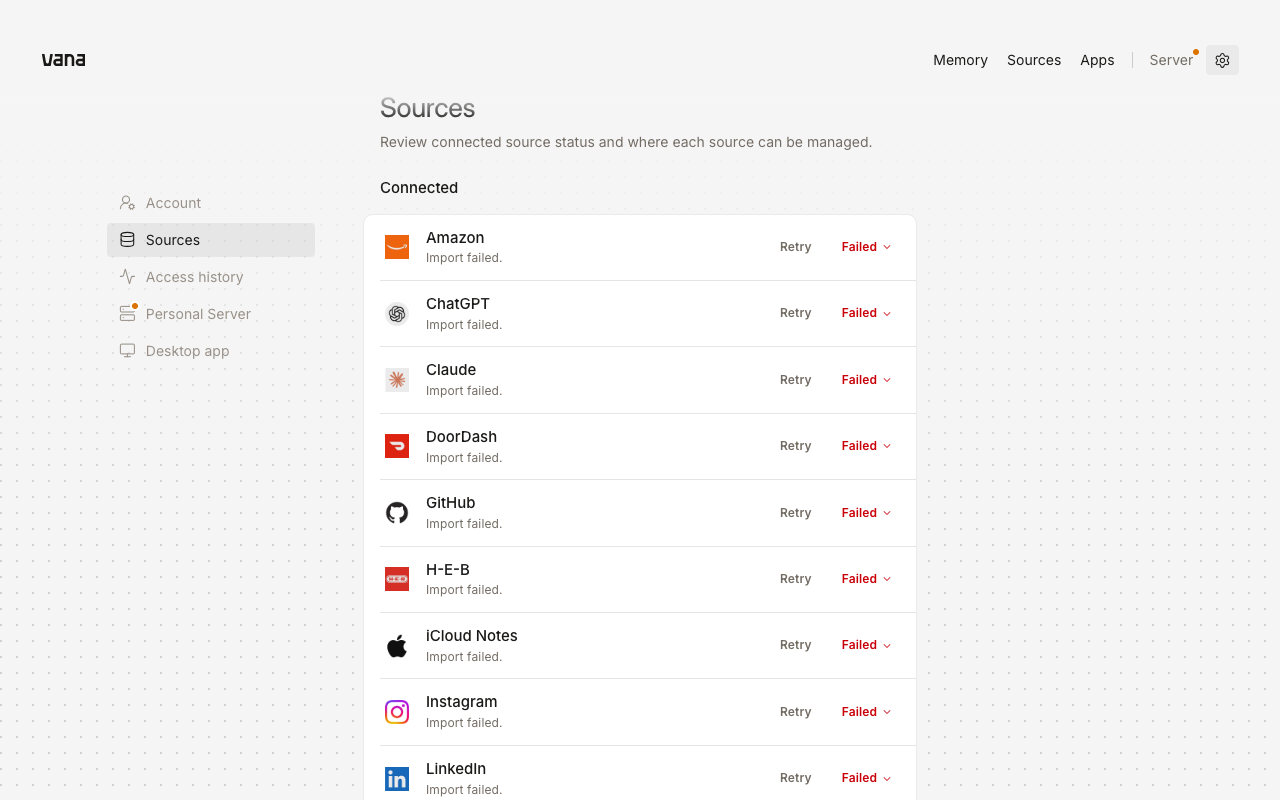The image size is (1280, 800).
Task: Expand the Failed status for GitHub
Action: coord(866,513)
